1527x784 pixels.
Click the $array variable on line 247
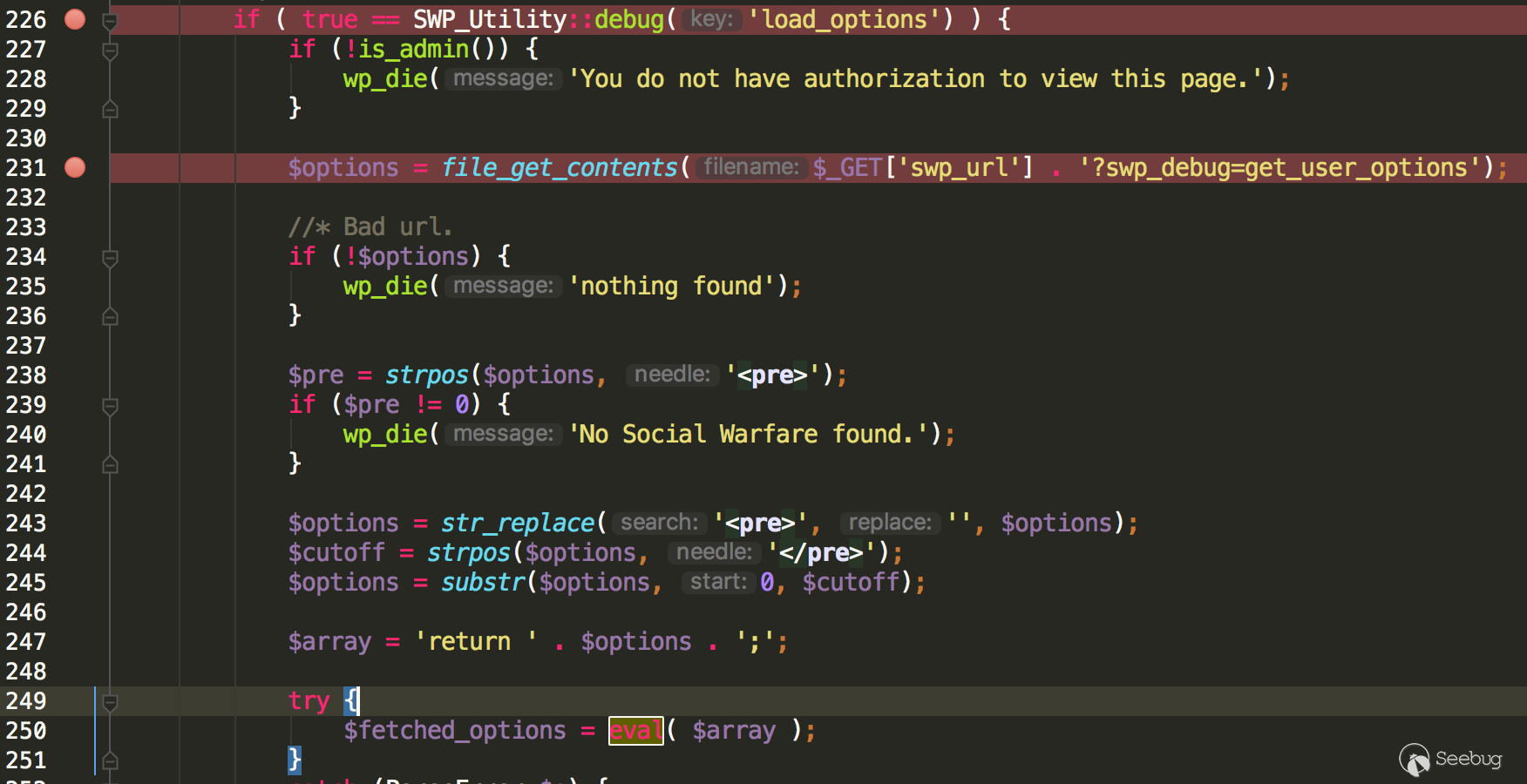(x=329, y=641)
